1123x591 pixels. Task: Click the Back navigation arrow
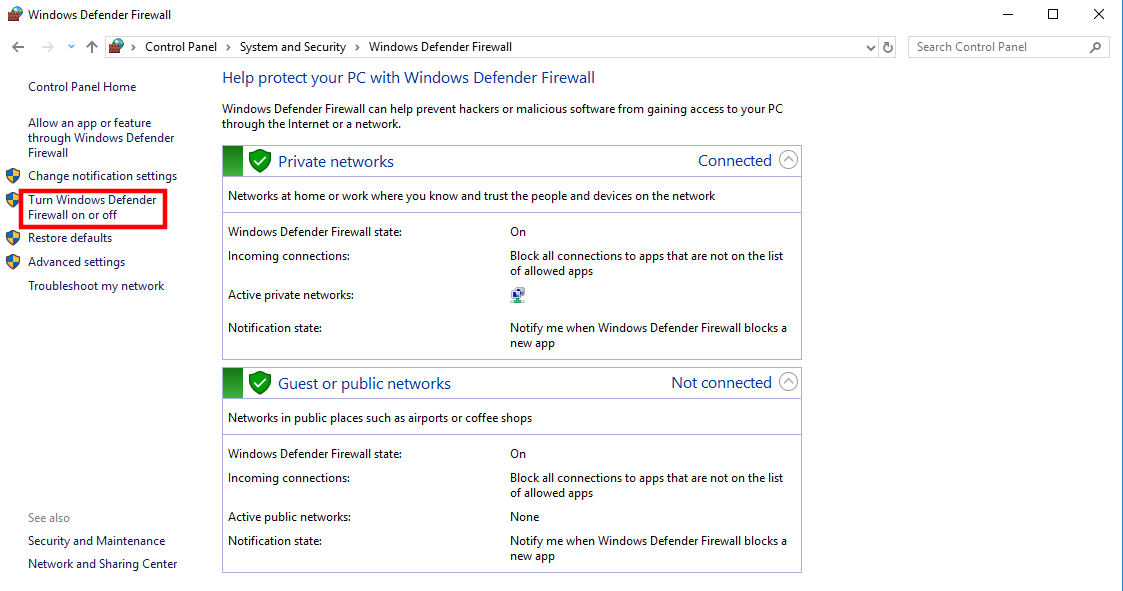[x=18, y=47]
